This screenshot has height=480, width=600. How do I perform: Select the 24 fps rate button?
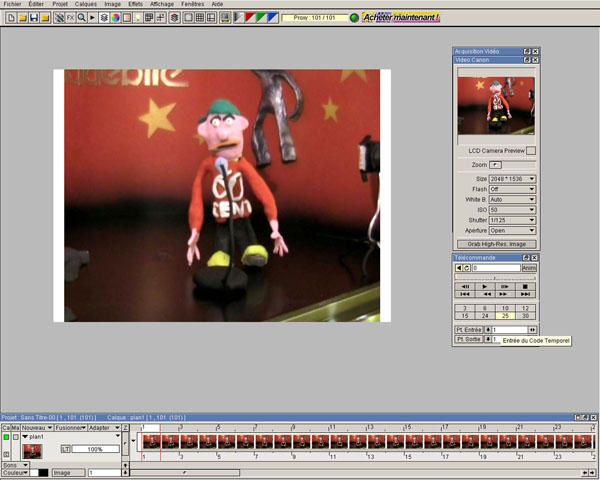485,316
